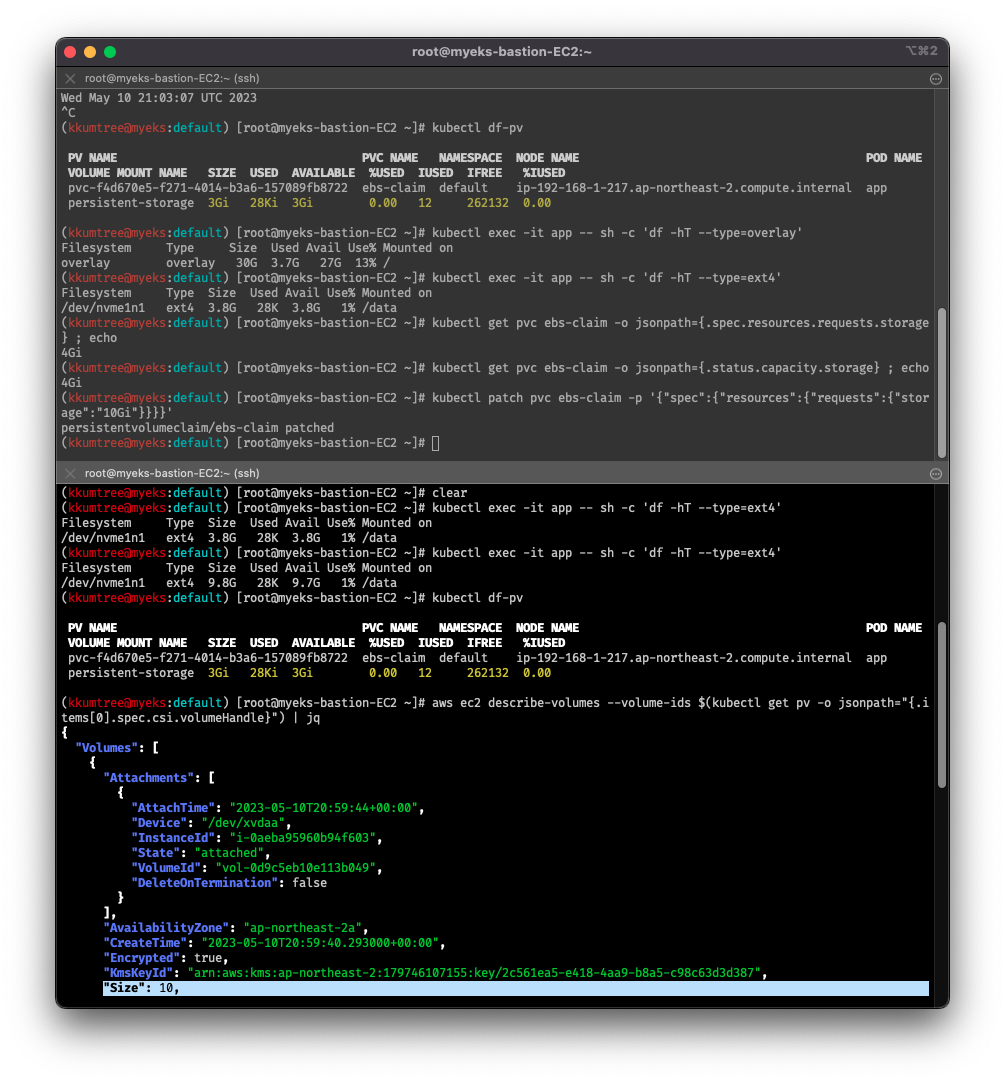This screenshot has width=1005, height=1082.
Task: Click the window title 'root@myeks-bastion-EC2:~'
Action: 502,52
